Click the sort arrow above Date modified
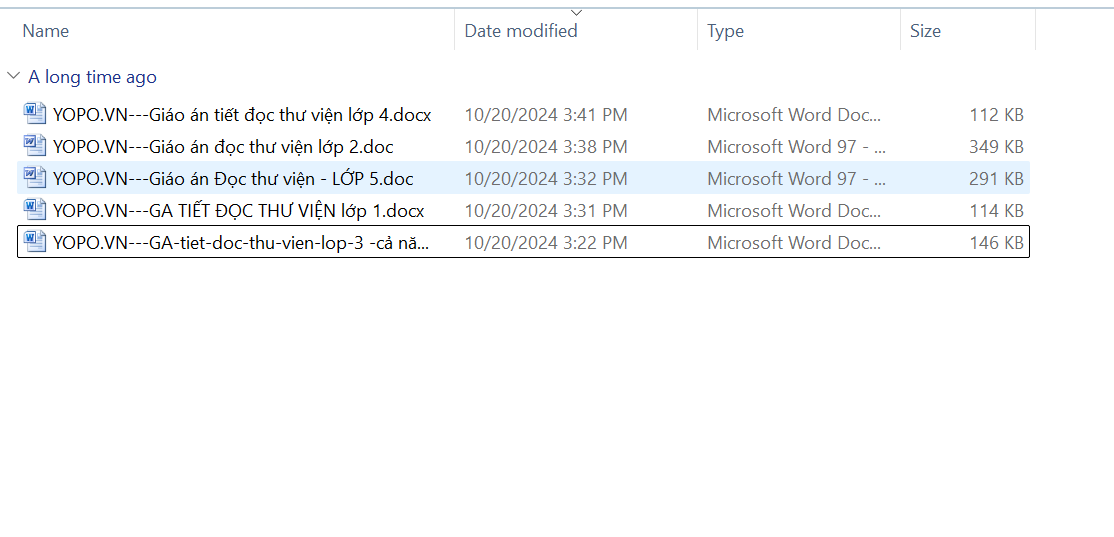 pyautogui.click(x=576, y=12)
